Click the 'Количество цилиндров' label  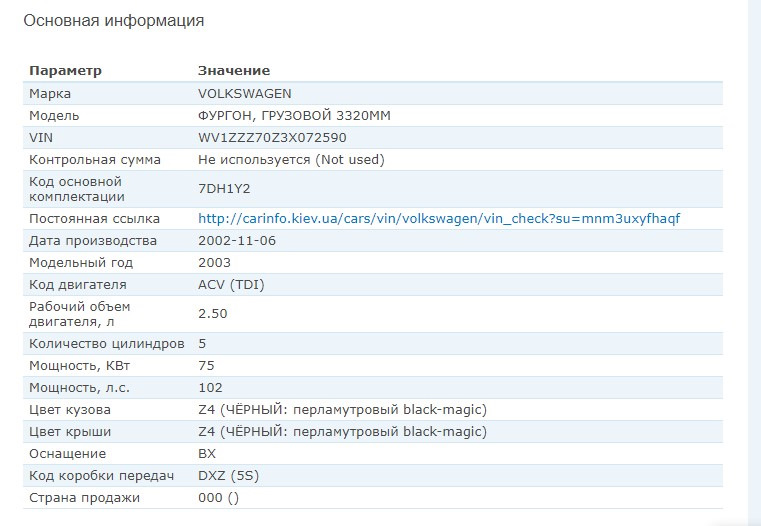107,344
